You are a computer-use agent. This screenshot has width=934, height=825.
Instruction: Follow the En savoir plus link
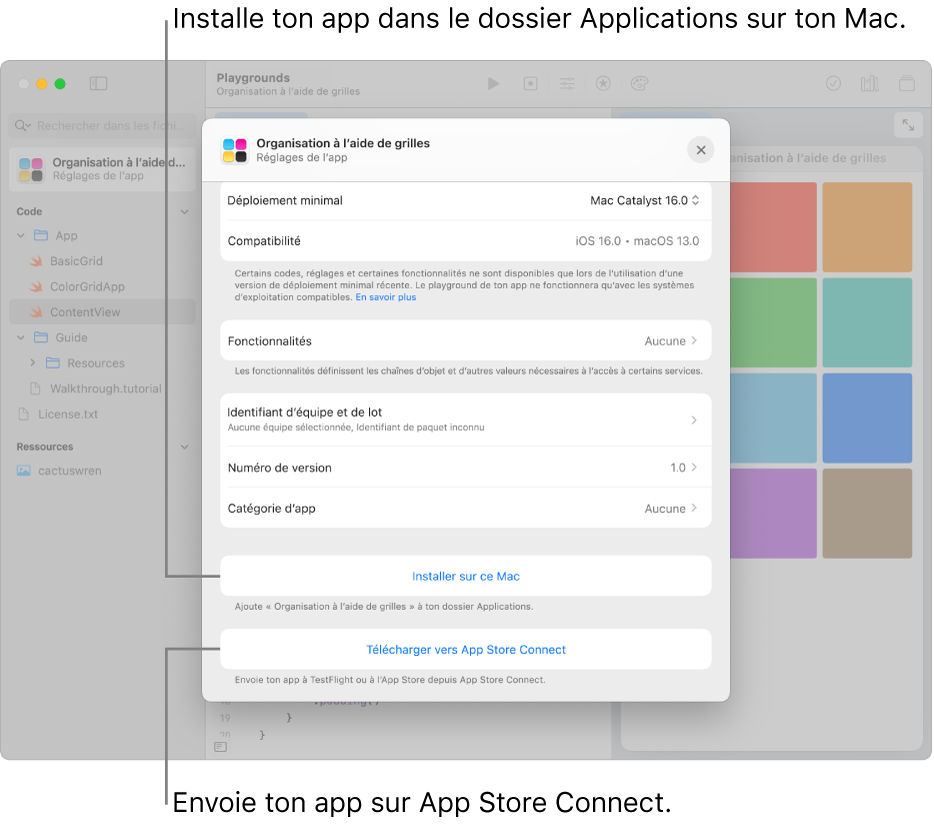click(386, 297)
